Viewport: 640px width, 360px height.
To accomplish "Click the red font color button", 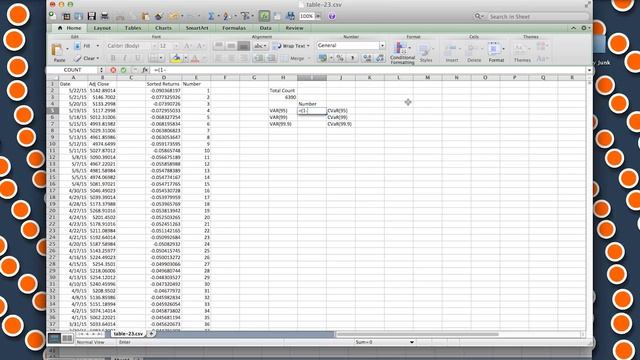I will pos(195,58).
